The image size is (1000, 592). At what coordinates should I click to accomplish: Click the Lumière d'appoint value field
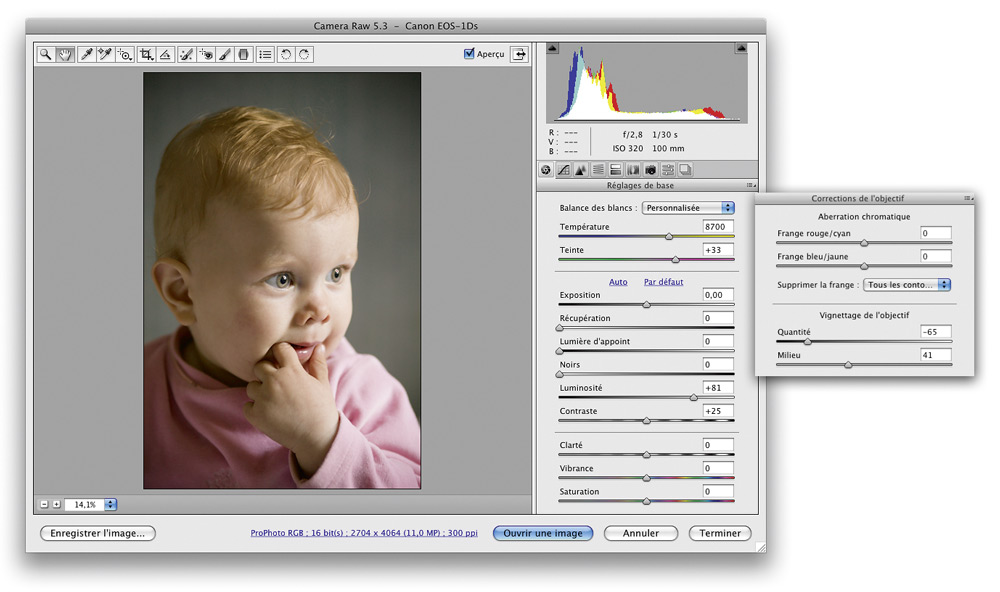[x=718, y=341]
